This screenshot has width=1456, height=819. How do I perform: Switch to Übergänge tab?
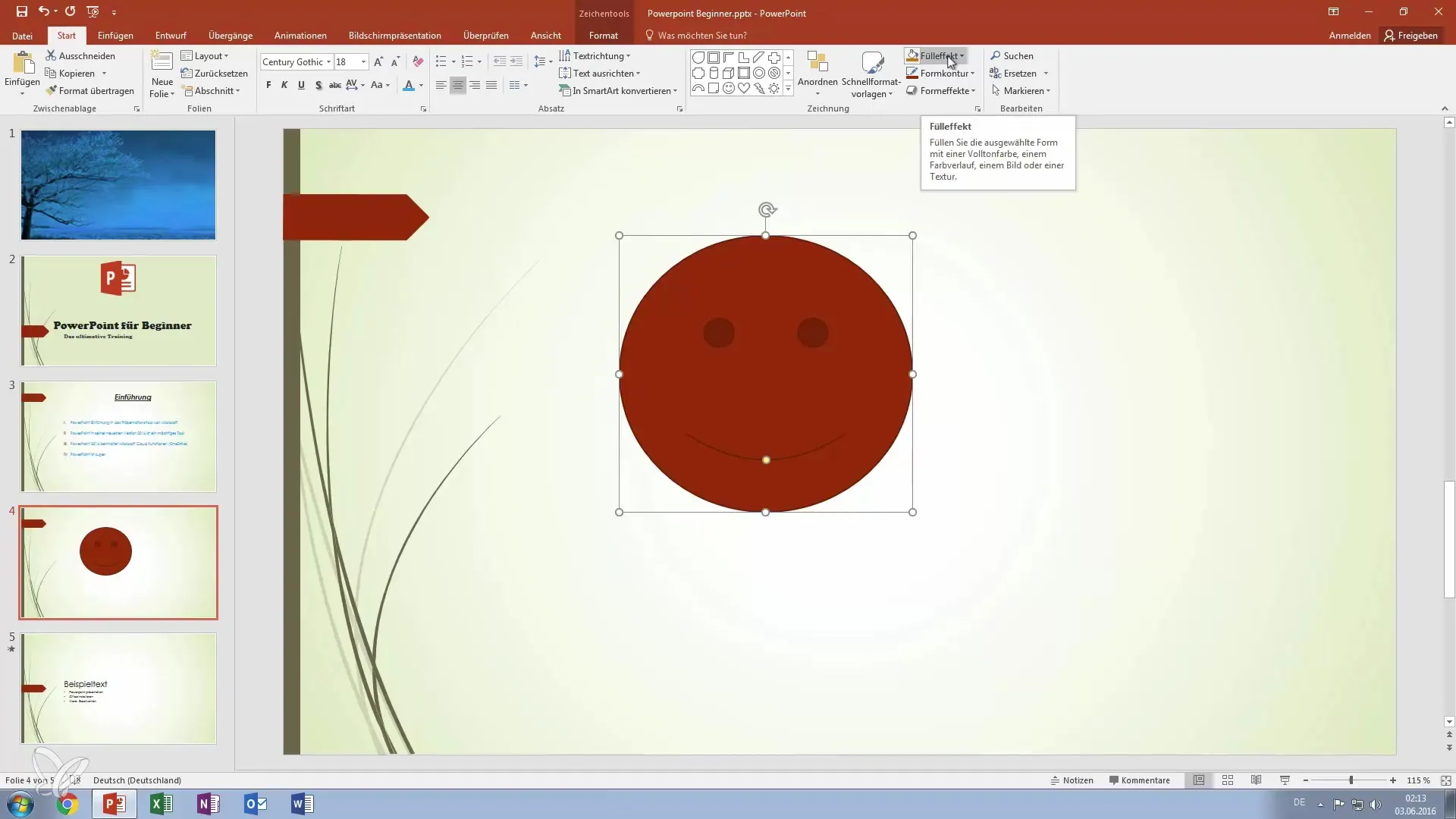(231, 36)
